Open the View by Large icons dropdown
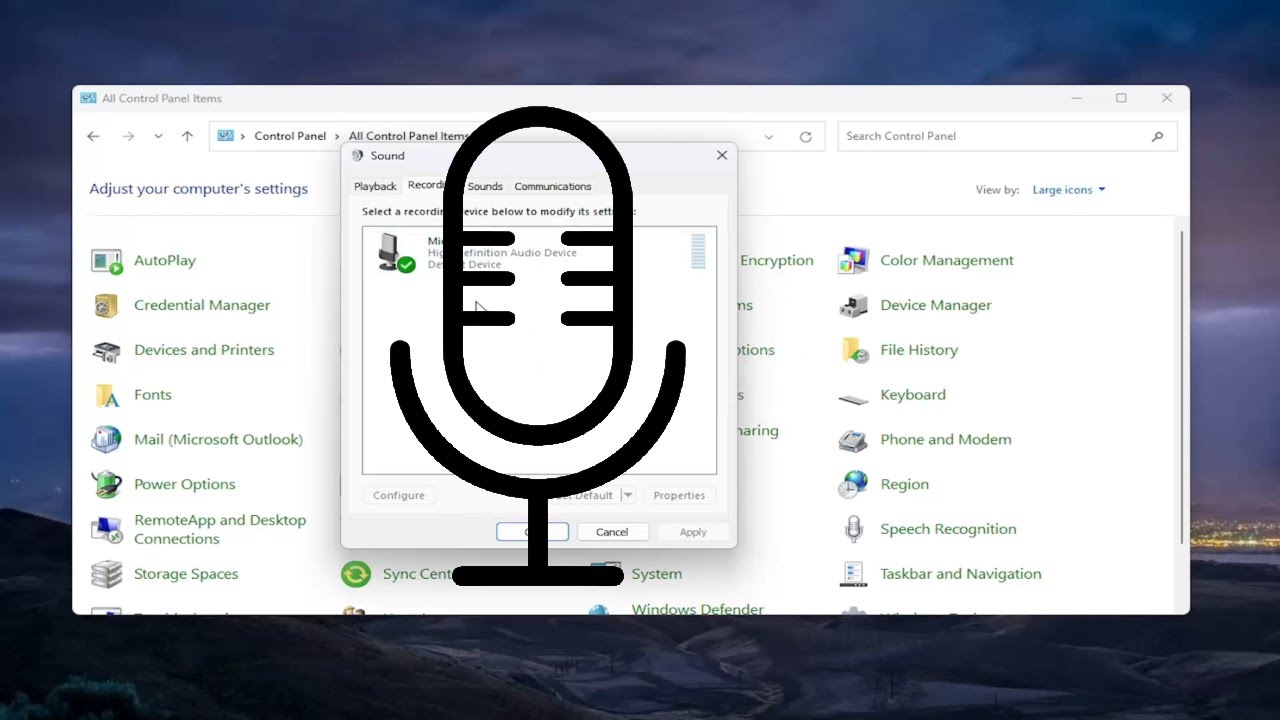This screenshot has width=1280, height=720. click(1069, 190)
